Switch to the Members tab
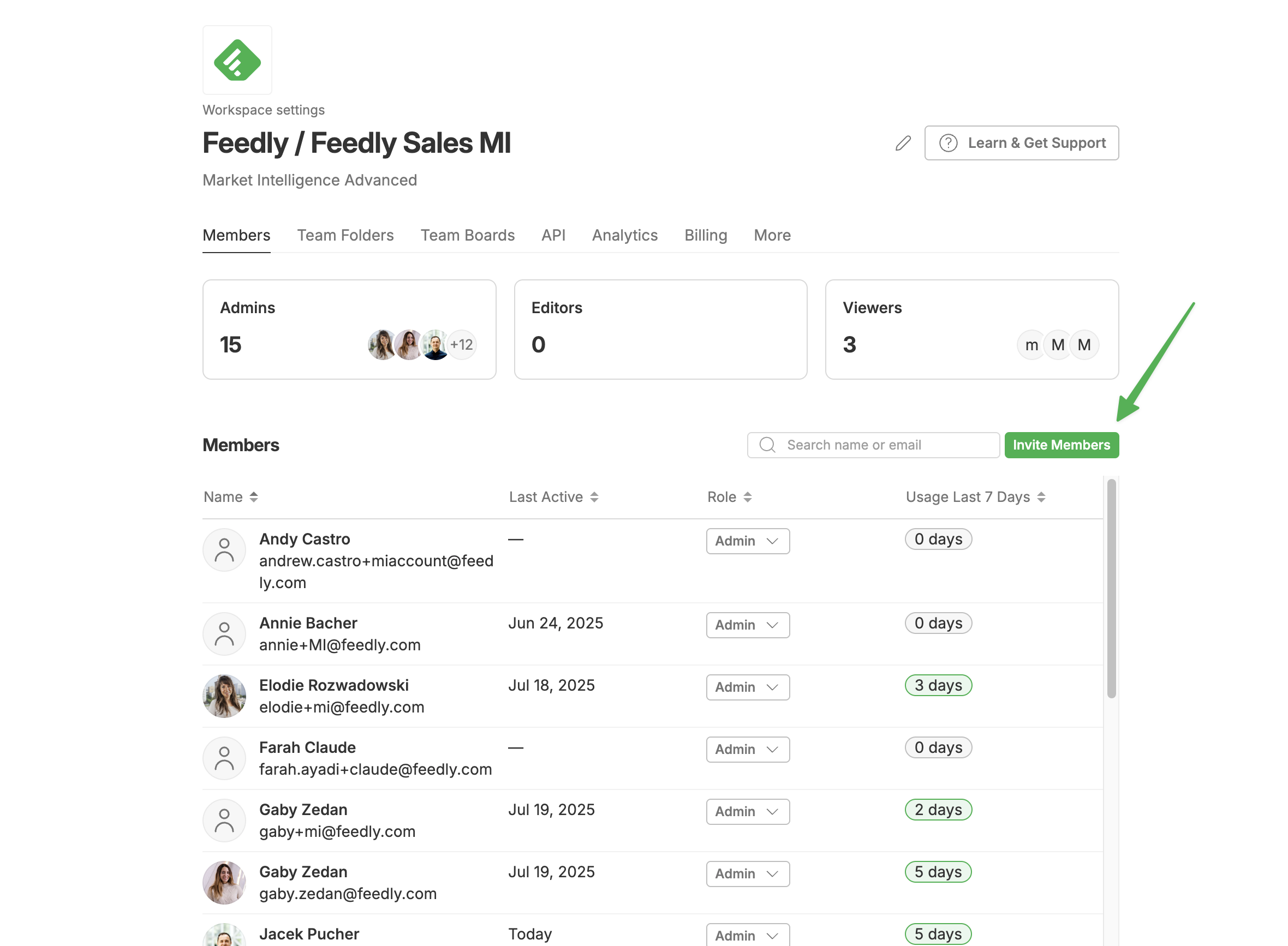 click(236, 235)
